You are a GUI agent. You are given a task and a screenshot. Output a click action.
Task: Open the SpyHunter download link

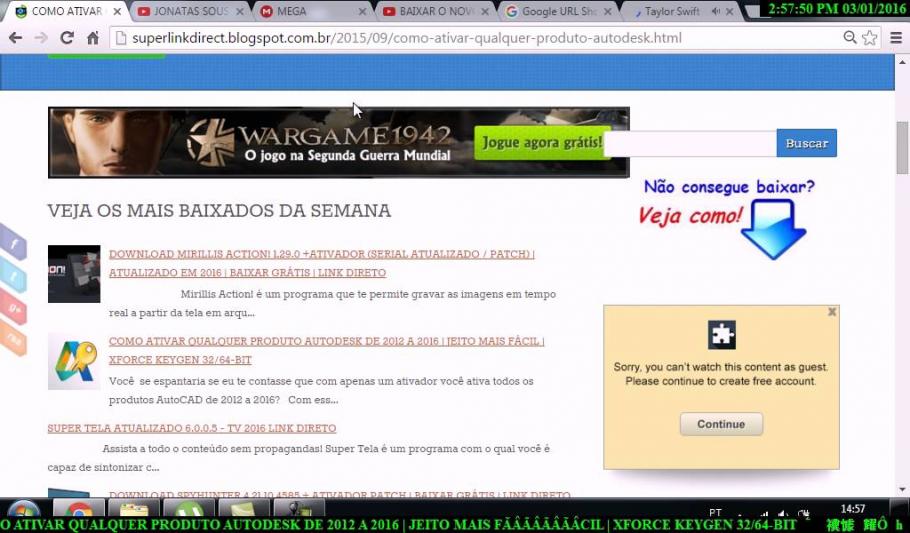click(340, 495)
